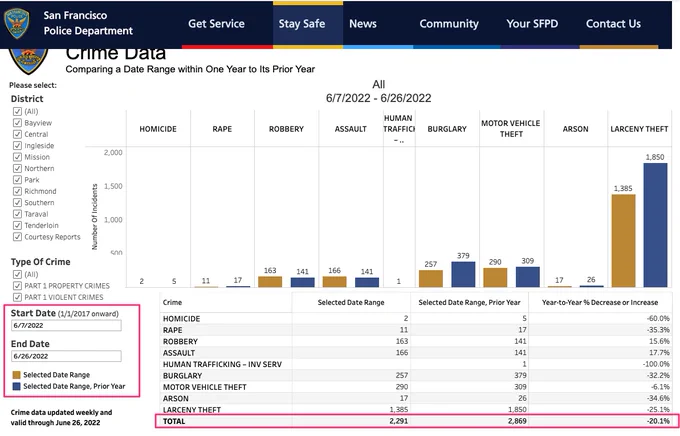Open the Your SFPD menu
680x436 pixels.
coord(532,24)
